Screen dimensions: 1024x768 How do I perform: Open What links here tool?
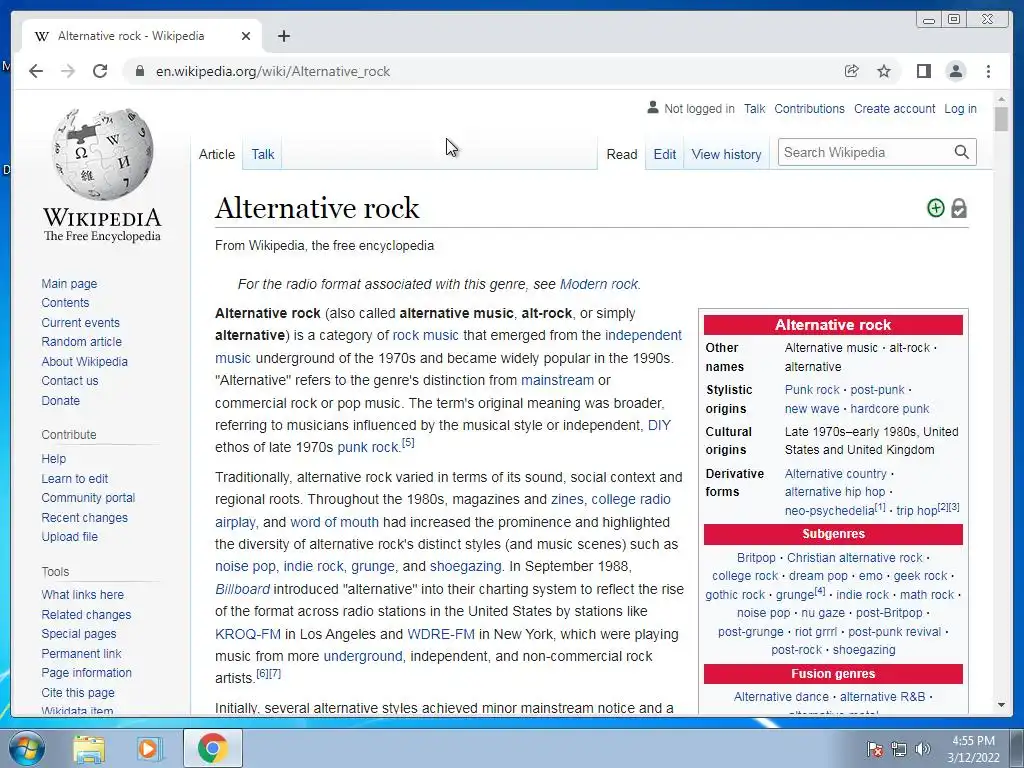82,594
